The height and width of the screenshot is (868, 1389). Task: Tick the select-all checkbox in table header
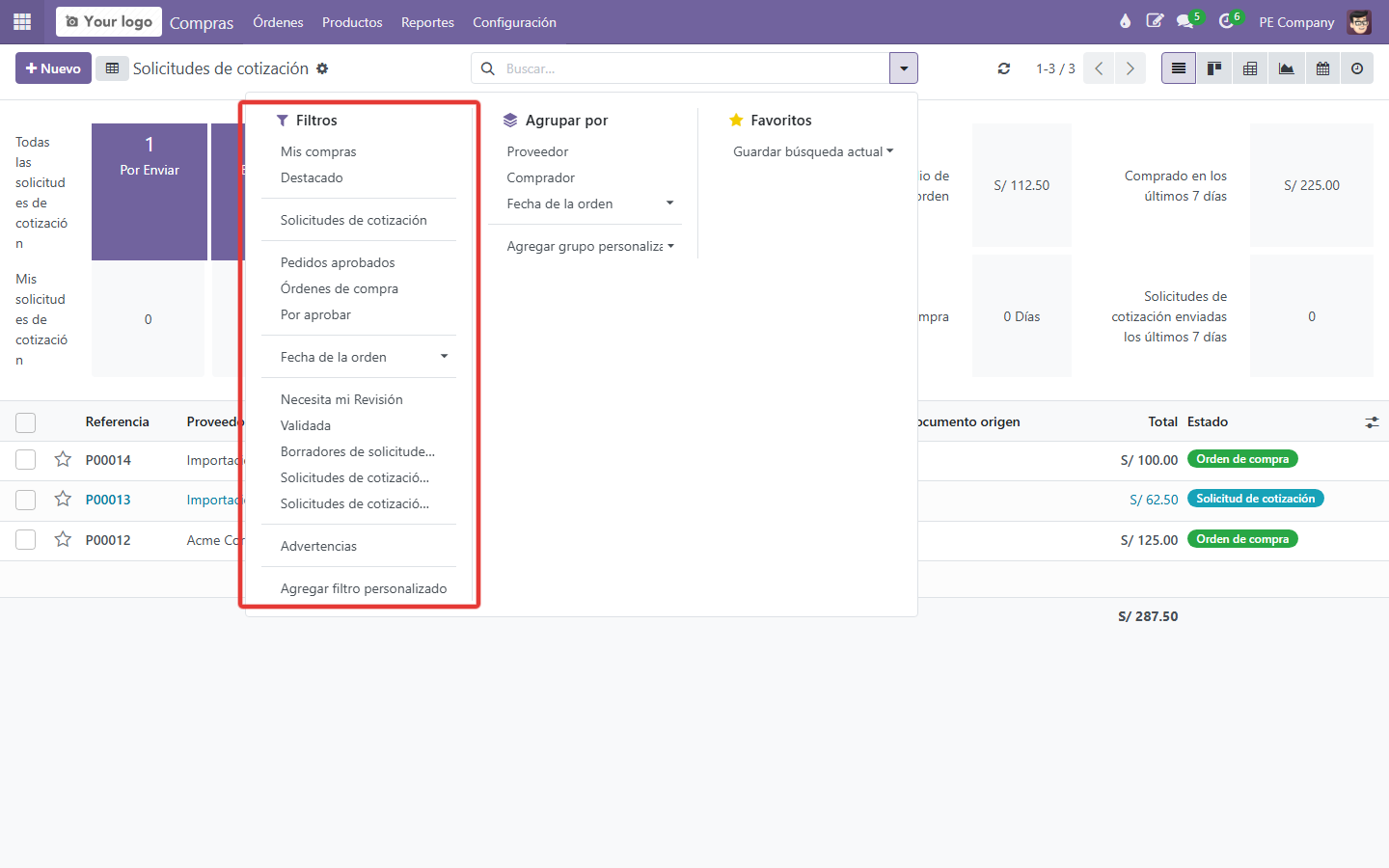coord(26,422)
